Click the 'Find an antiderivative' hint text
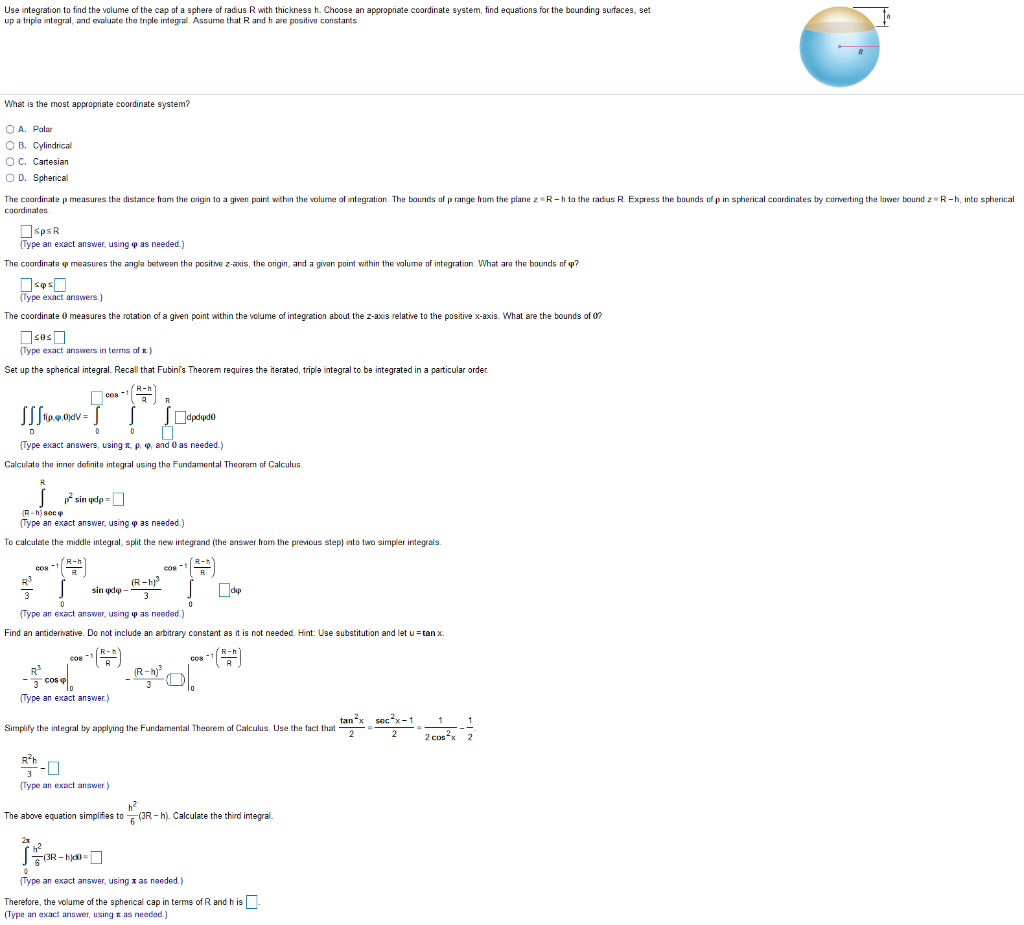Viewport: 1024px width, 925px height. (224, 634)
